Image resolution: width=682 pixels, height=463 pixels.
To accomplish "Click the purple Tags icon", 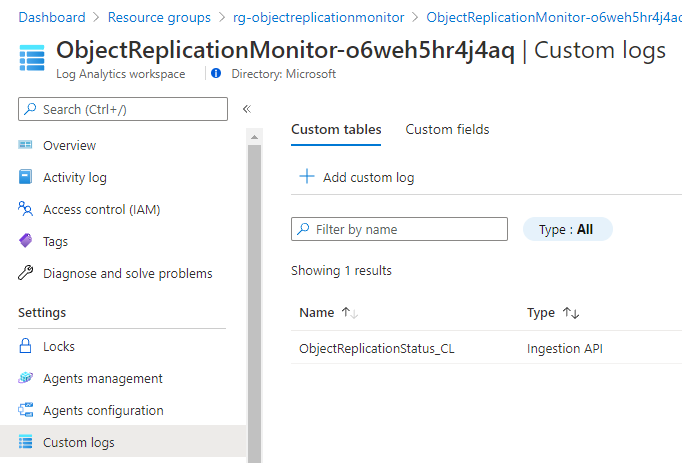I will coord(25,241).
